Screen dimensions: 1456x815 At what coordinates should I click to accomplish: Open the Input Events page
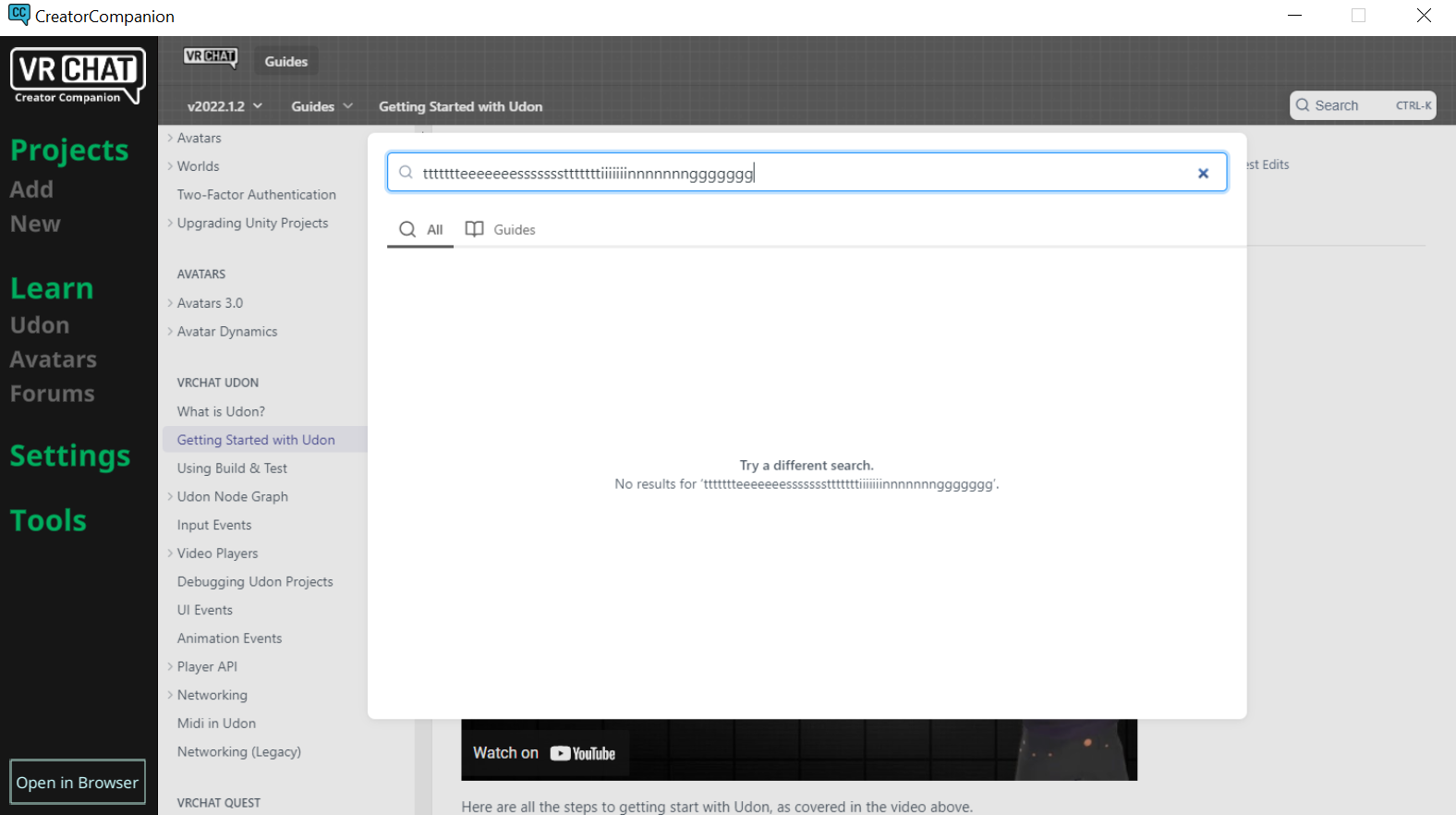click(x=214, y=525)
